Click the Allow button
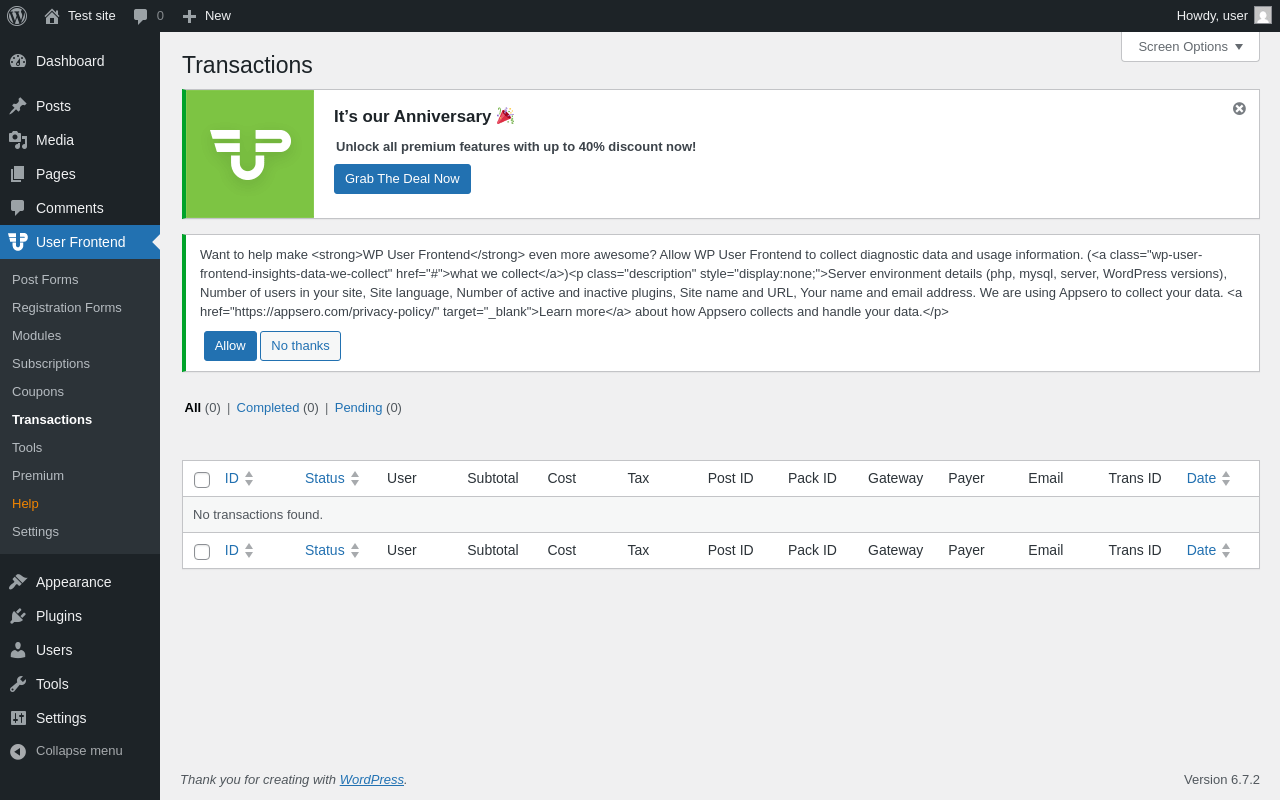Viewport: 1280px width, 800px height. click(x=230, y=346)
